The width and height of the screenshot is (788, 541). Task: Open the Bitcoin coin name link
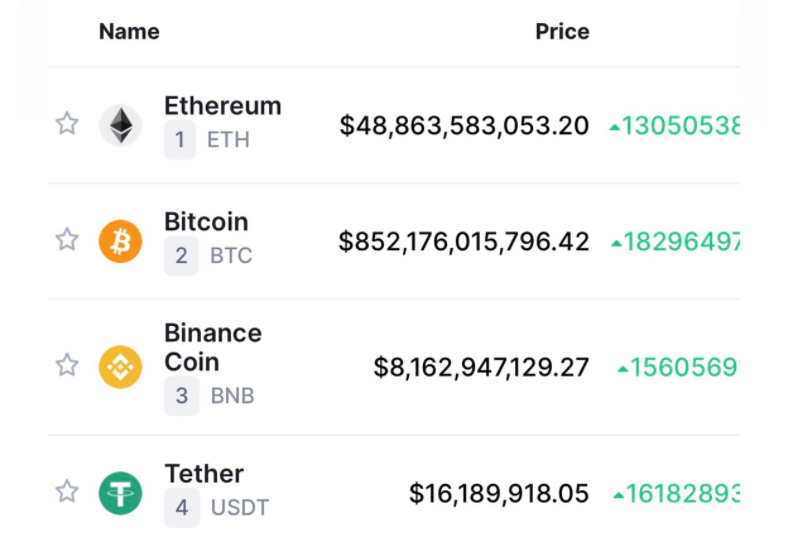(x=206, y=222)
